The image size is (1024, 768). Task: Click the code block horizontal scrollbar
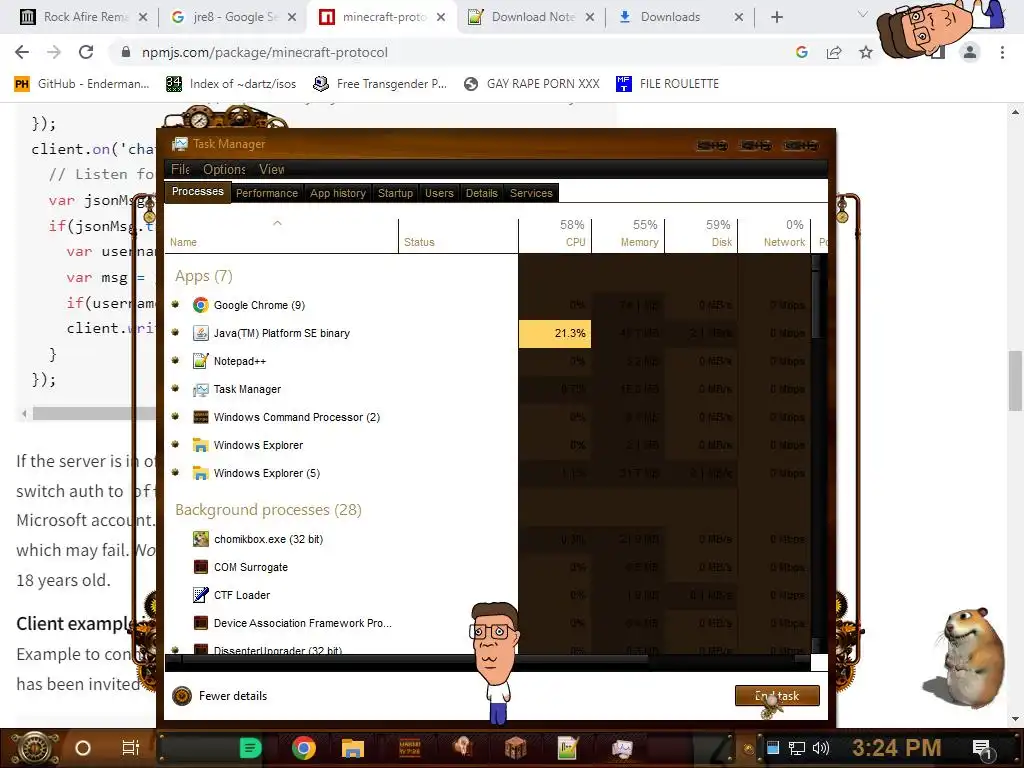[94, 413]
